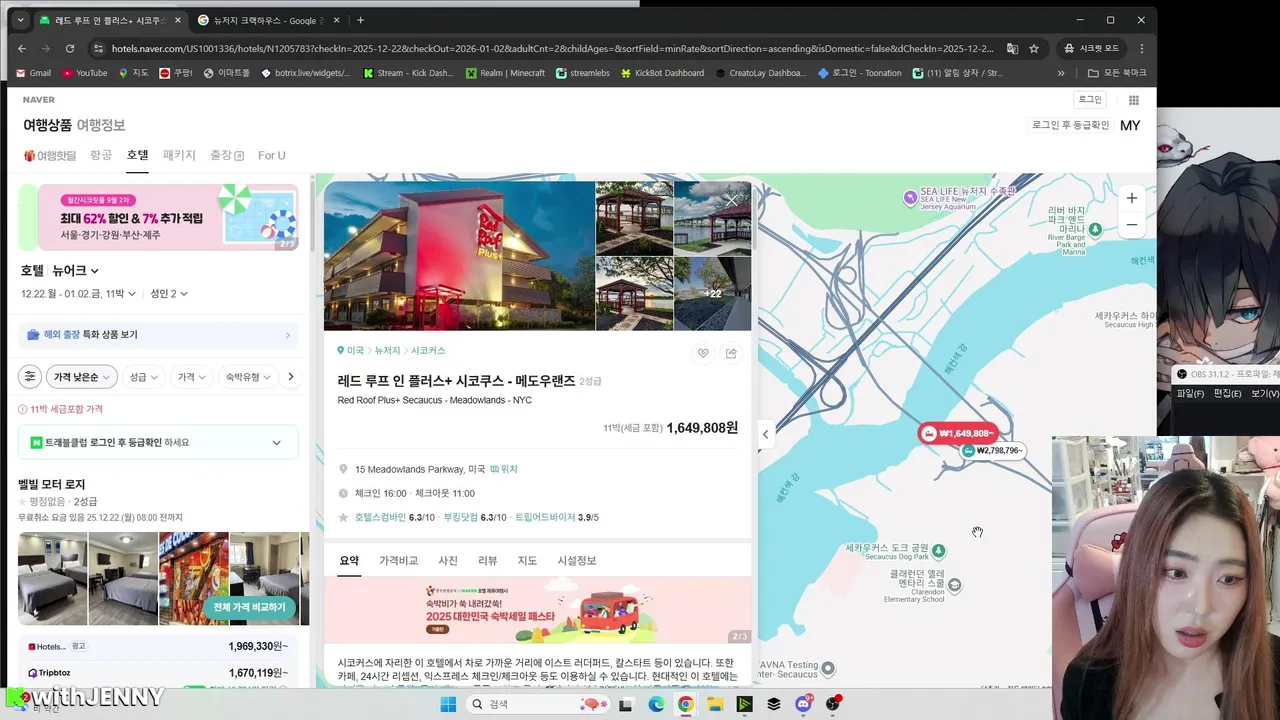Select the Tripbtoz price row

158,673
